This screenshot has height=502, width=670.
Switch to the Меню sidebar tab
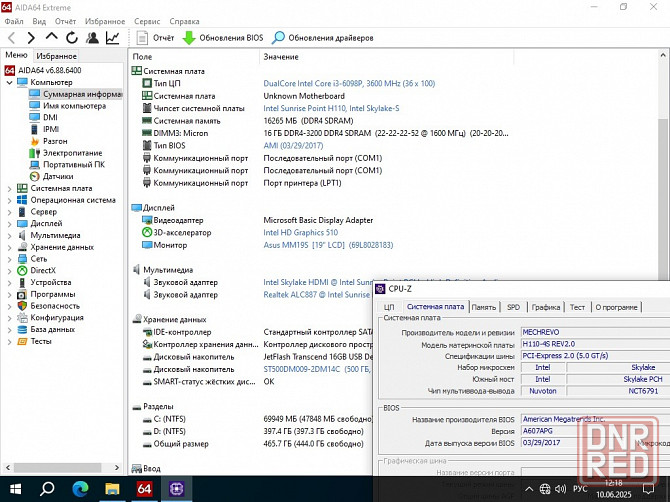point(16,55)
